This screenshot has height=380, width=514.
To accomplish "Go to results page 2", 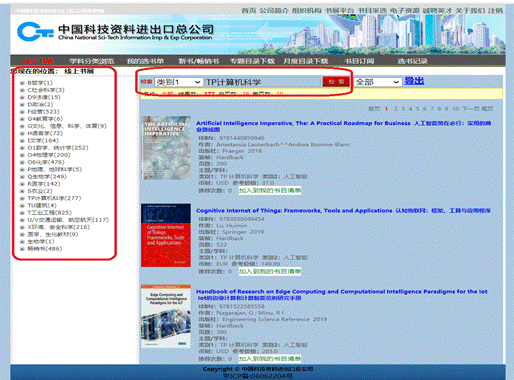I will 396,109.
